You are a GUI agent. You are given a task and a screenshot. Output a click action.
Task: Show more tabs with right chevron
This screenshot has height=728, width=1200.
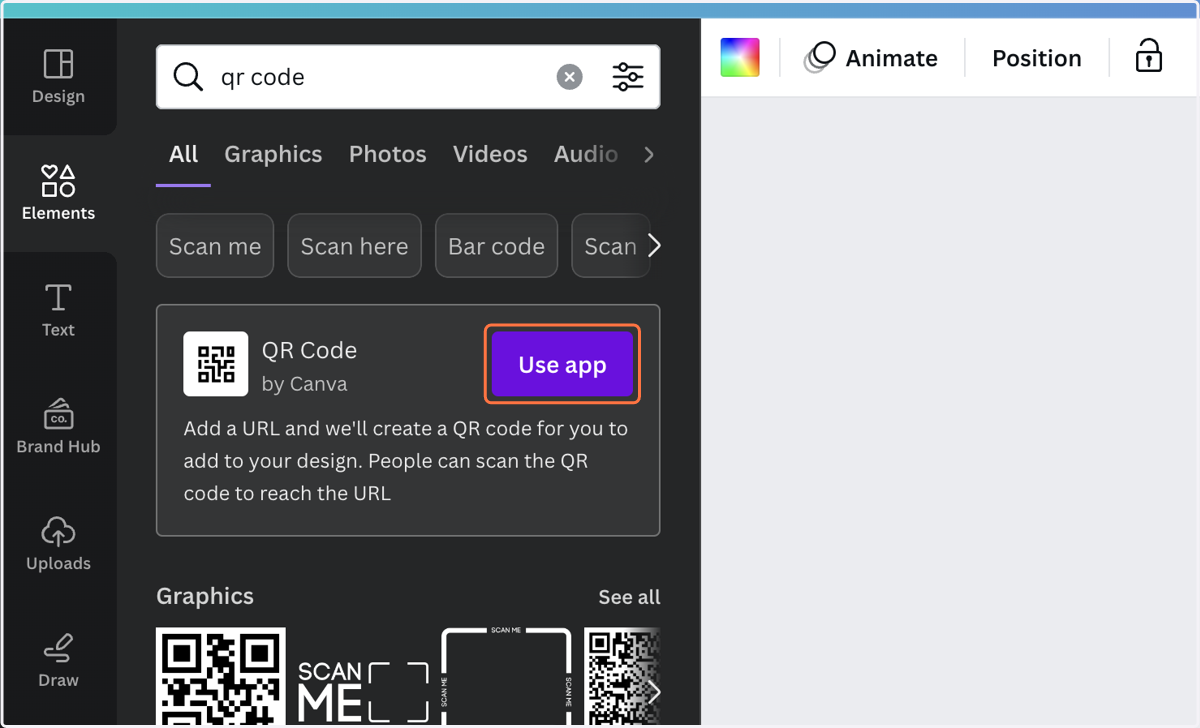pyautogui.click(x=649, y=154)
